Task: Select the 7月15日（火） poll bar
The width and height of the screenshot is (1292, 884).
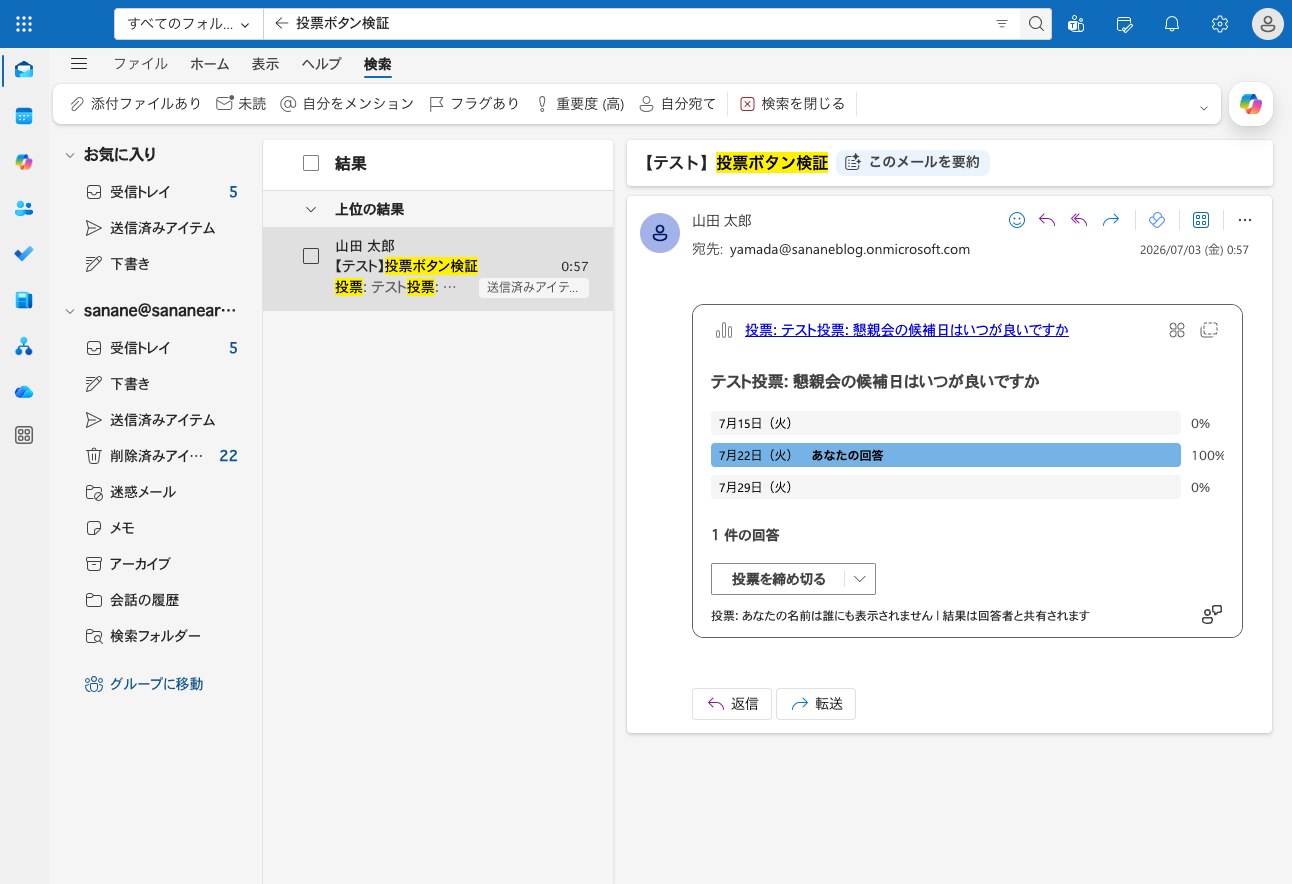Action: [x=946, y=423]
